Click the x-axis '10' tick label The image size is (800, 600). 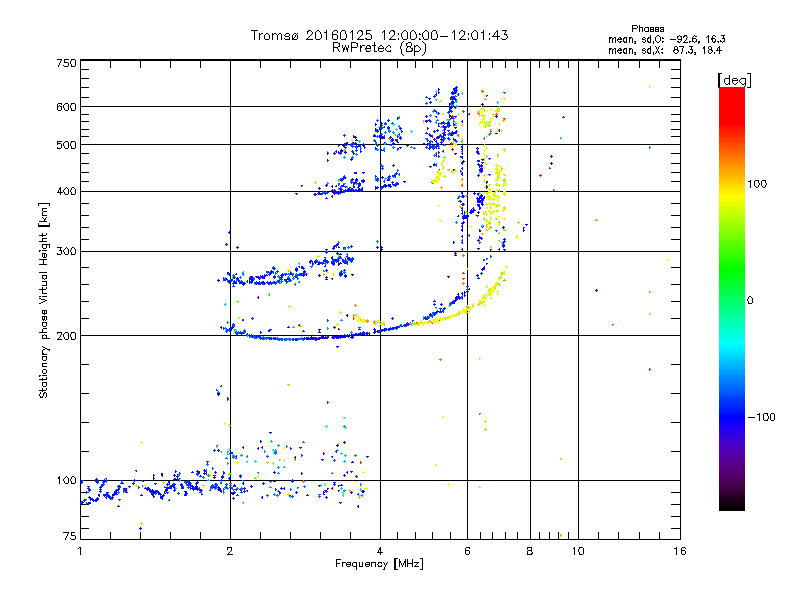578,551
